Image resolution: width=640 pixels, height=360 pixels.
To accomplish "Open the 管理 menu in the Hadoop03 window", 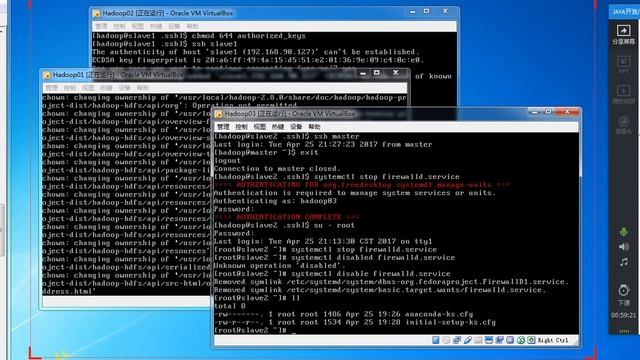I will click(223, 127).
